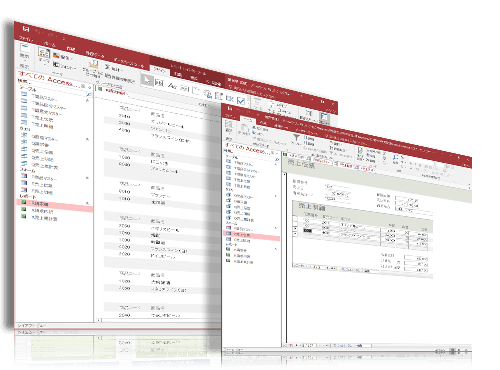Collapse the レポート group in the back window navigation pane
This screenshot has width=500, height=370.
(x=88, y=203)
